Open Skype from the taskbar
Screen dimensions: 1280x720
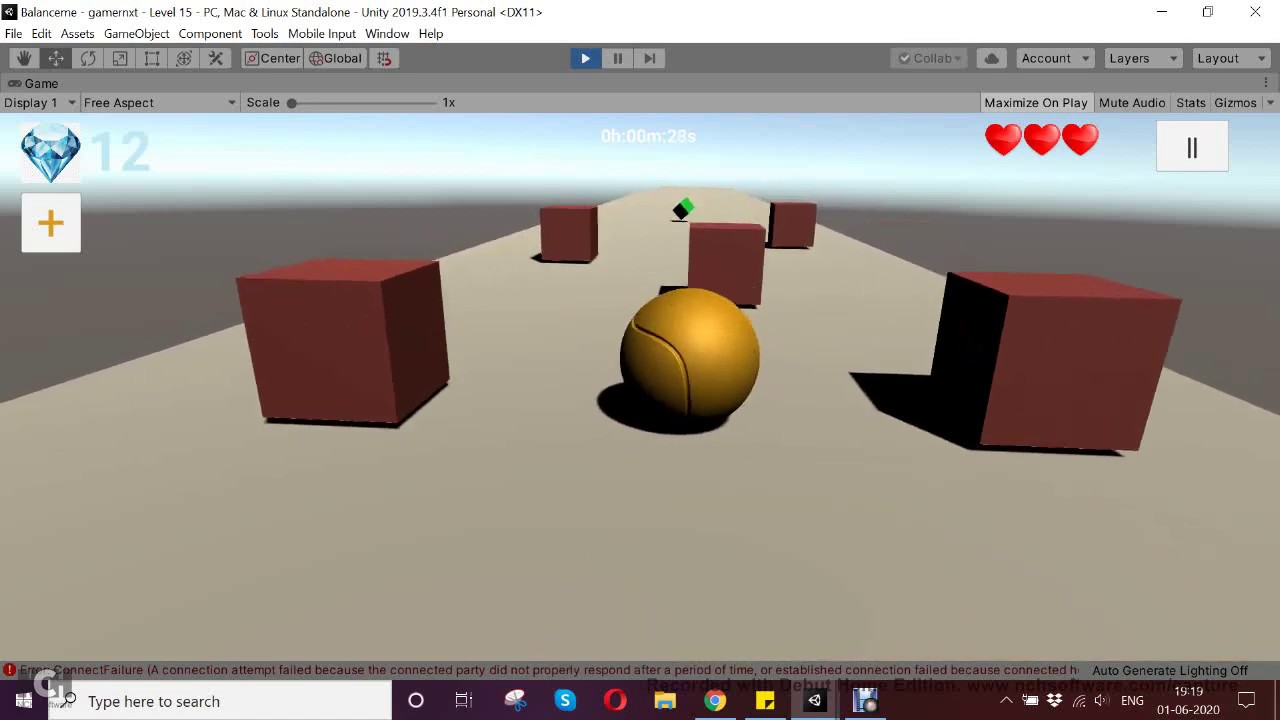[x=565, y=701]
